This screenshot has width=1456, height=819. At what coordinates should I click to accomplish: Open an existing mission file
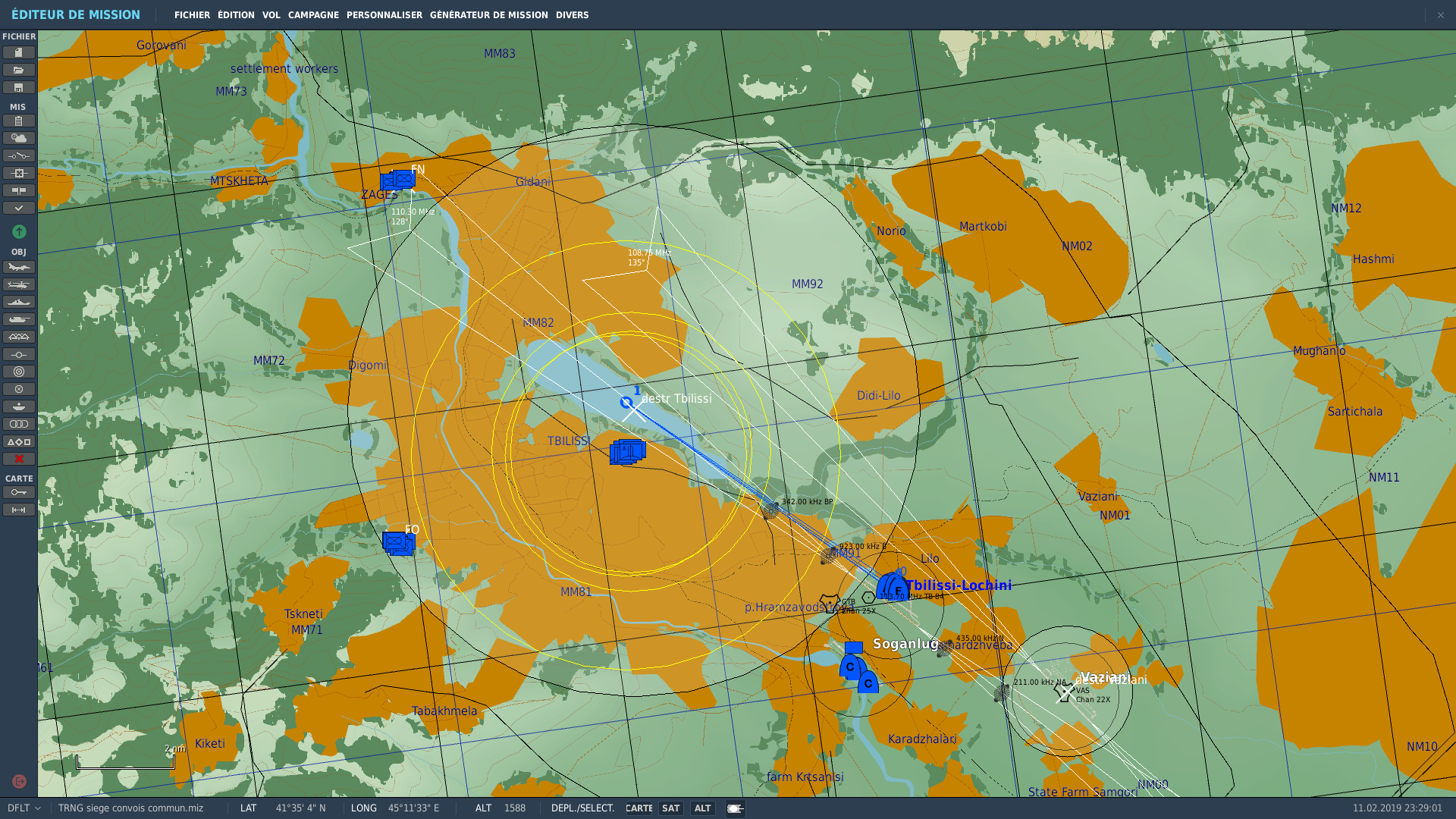pos(19,70)
